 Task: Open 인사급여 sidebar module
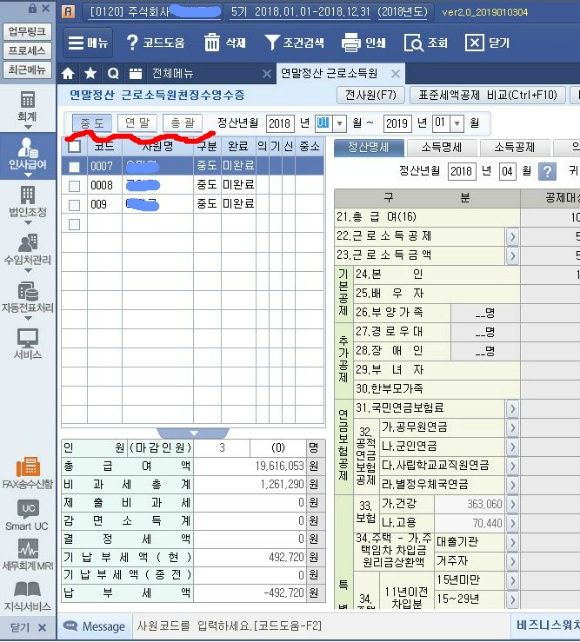pyautogui.click(x=27, y=156)
